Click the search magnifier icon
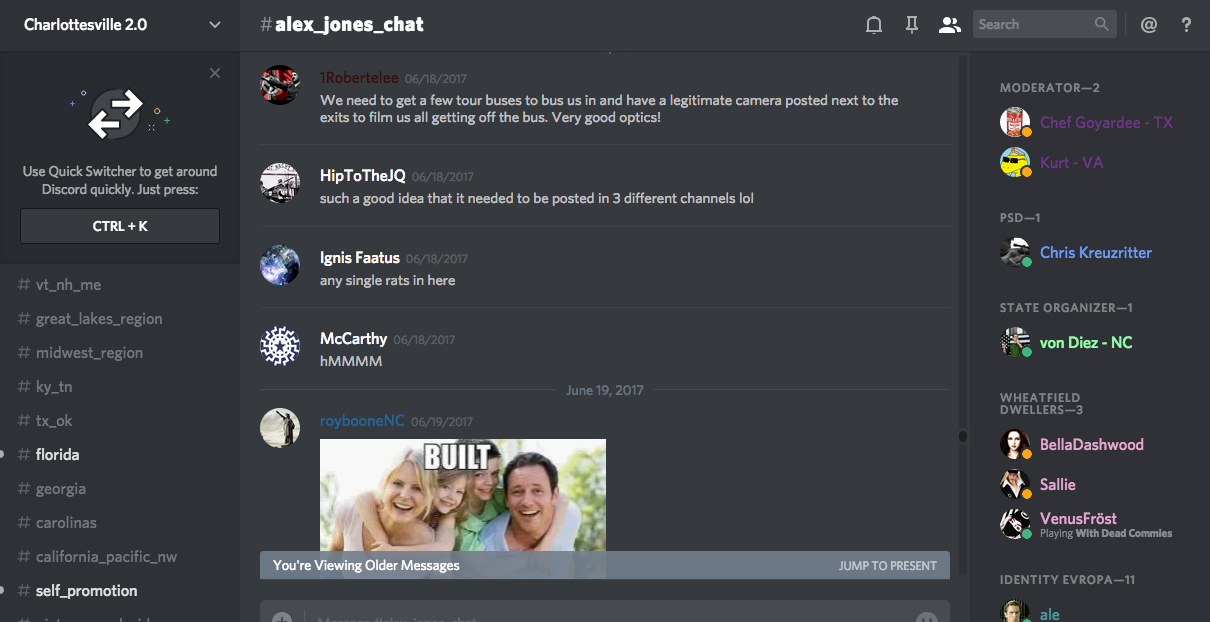Screen dimensions: 1210x622 click(1102, 25)
